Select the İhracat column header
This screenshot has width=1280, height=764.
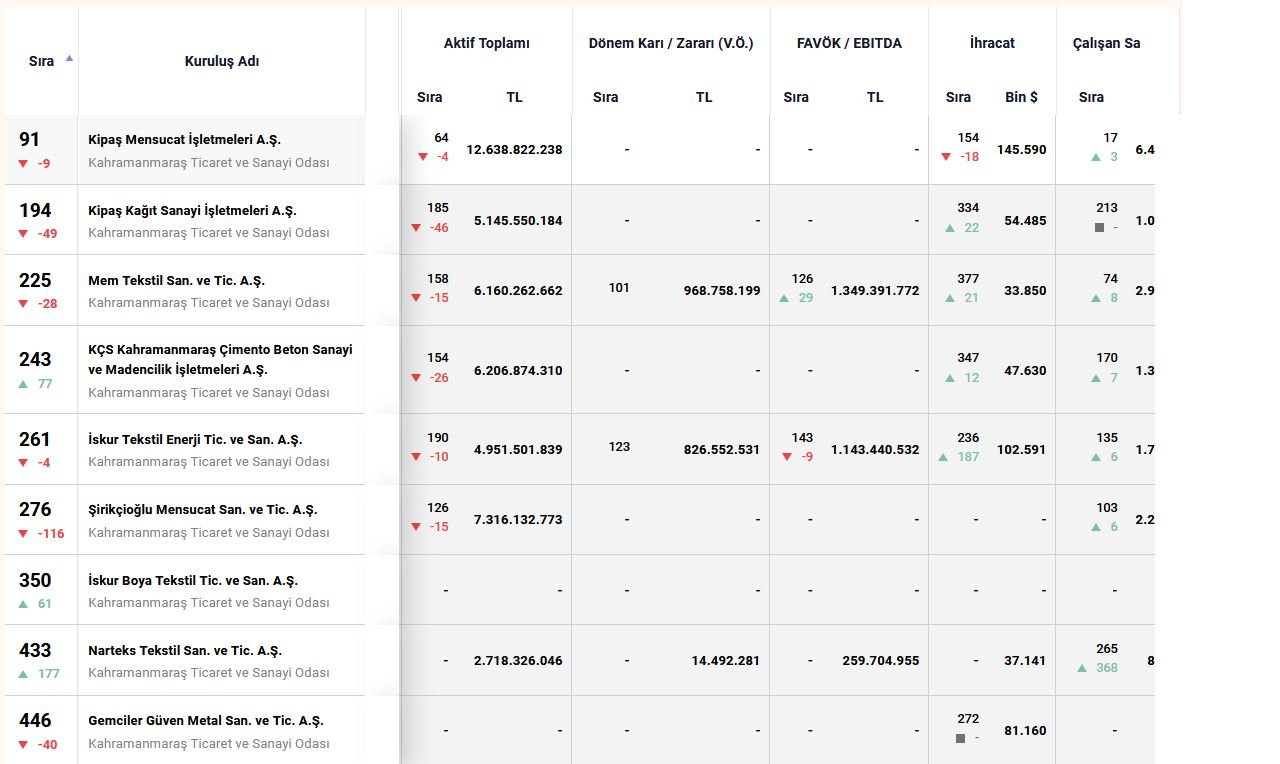(x=992, y=43)
